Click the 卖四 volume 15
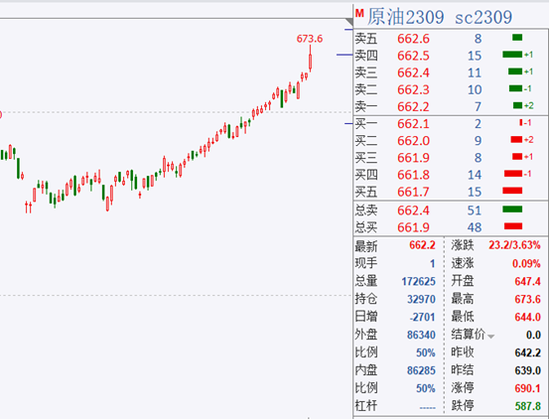The image size is (550, 420). [x=474, y=55]
